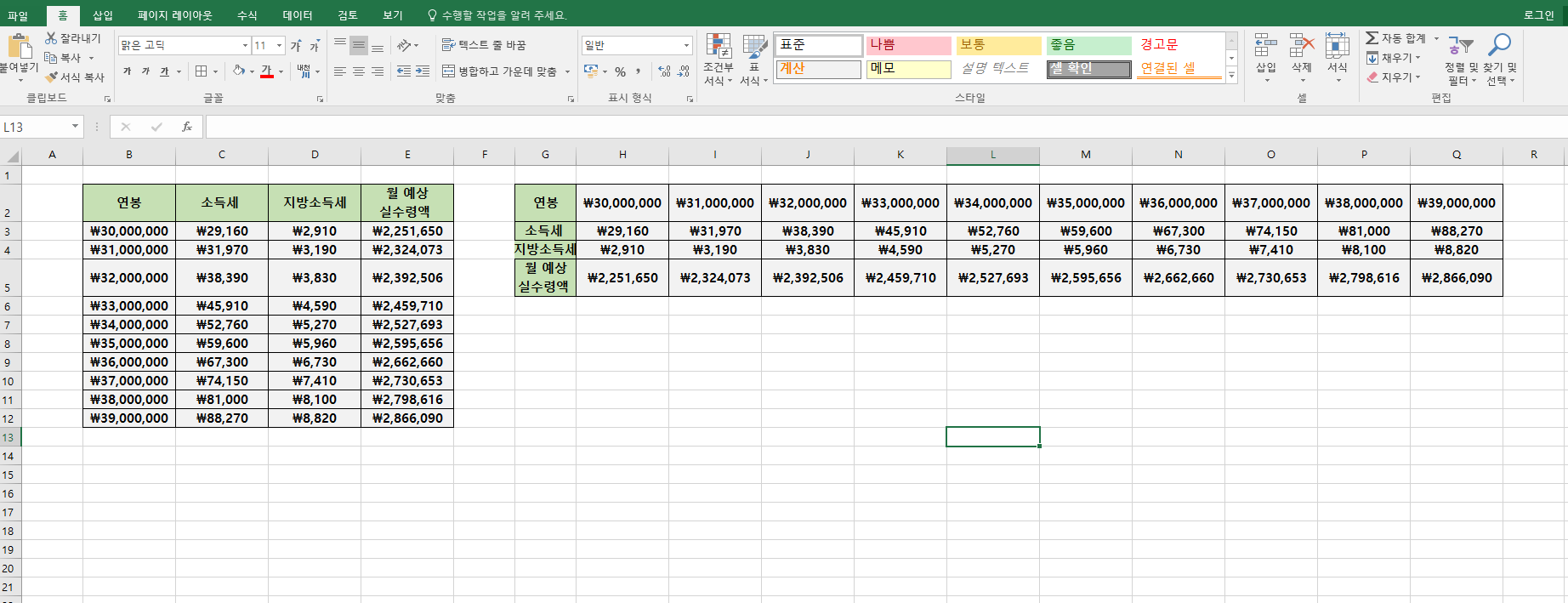Apply the 보통 (Neutral) yellow cell style

coord(999,45)
